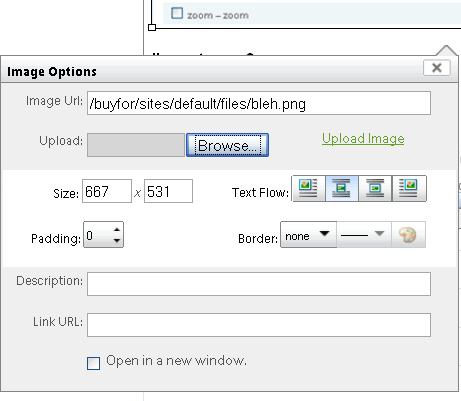Image resolution: width=461 pixels, height=401 pixels.
Task: Close the Image Options dialog
Action: (x=437, y=68)
